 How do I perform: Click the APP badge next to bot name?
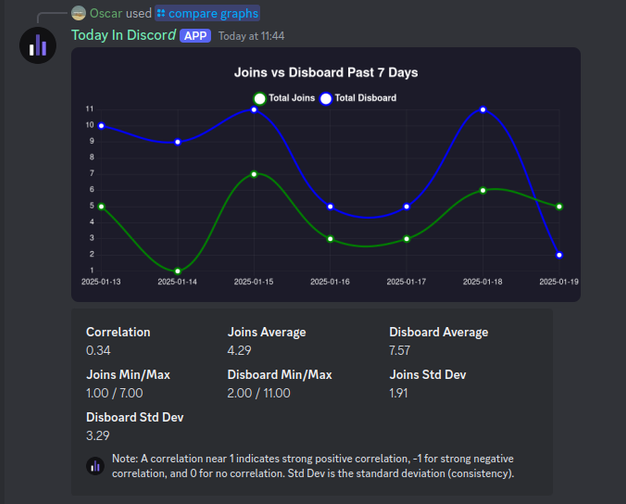[195, 36]
